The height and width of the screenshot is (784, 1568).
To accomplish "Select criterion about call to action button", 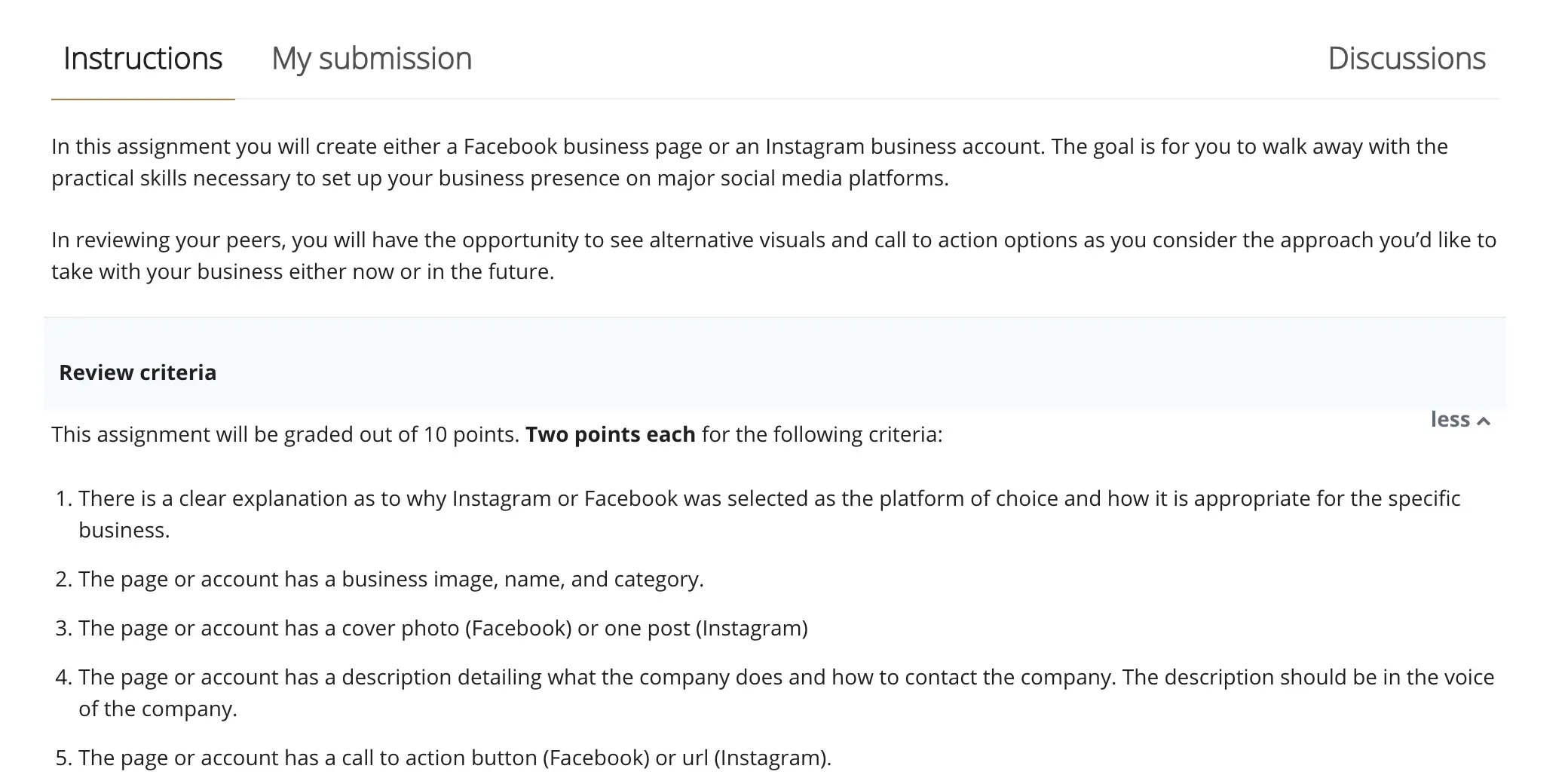I will pyautogui.click(x=455, y=758).
